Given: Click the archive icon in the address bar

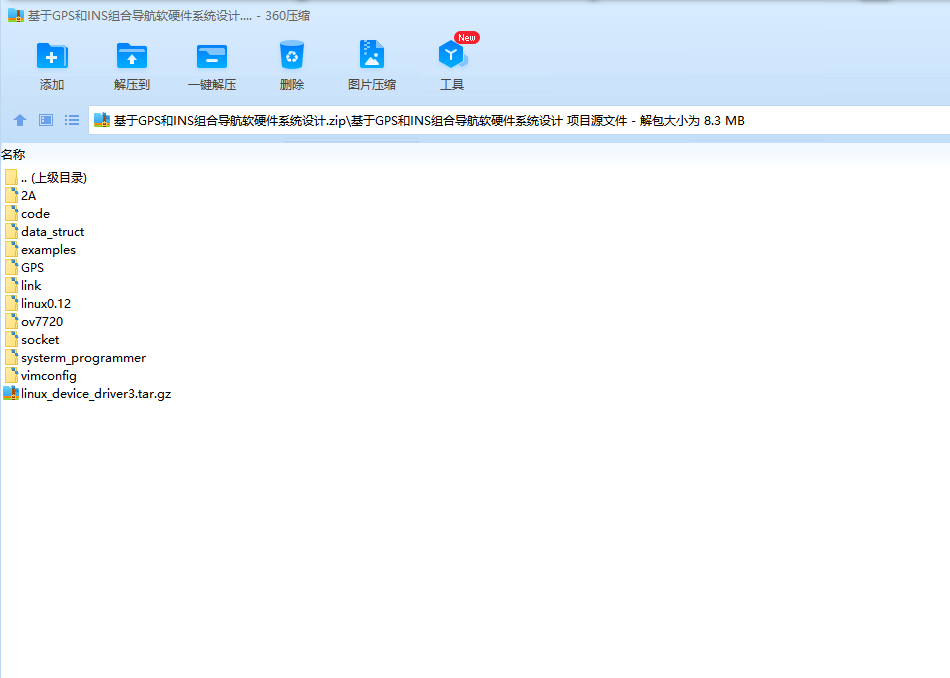Looking at the screenshot, I should point(102,120).
